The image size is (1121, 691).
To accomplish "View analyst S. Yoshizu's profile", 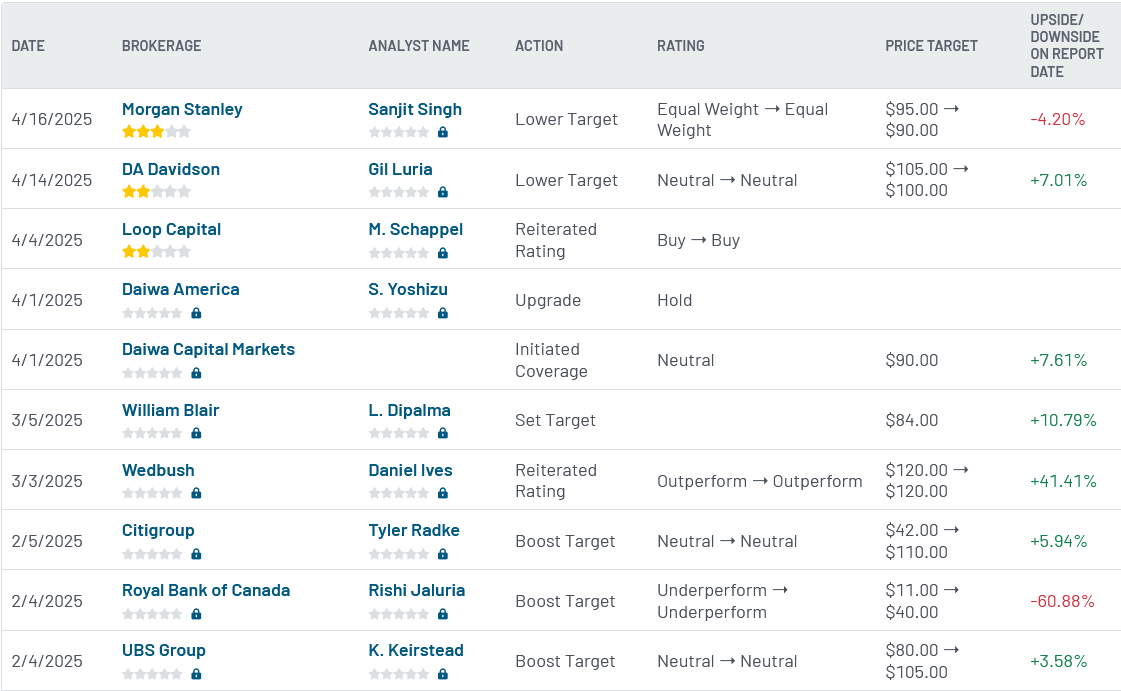I will tap(408, 289).
